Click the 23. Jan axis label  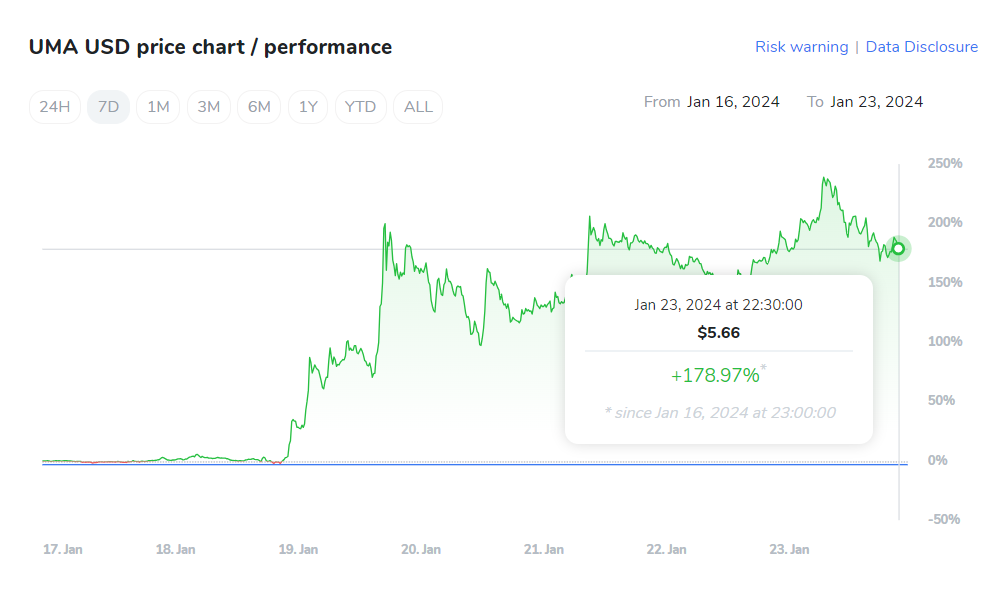tap(788, 549)
